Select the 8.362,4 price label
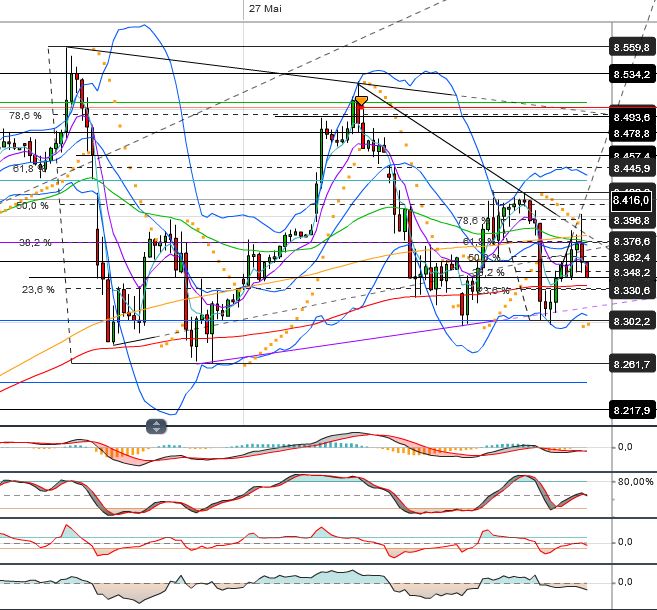This screenshot has width=657, height=610. pyautogui.click(x=632, y=257)
